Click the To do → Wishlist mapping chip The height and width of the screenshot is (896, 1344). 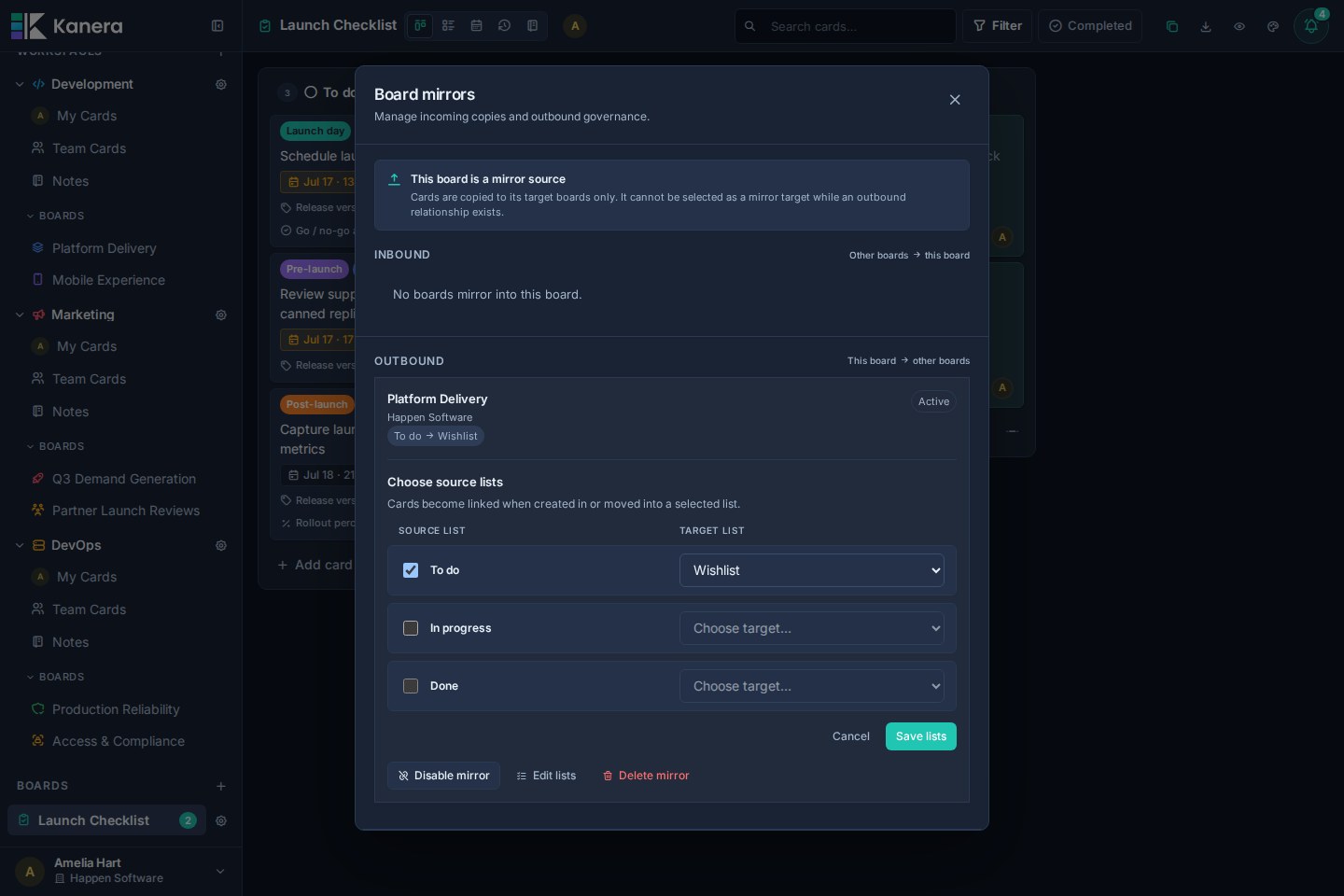click(436, 436)
